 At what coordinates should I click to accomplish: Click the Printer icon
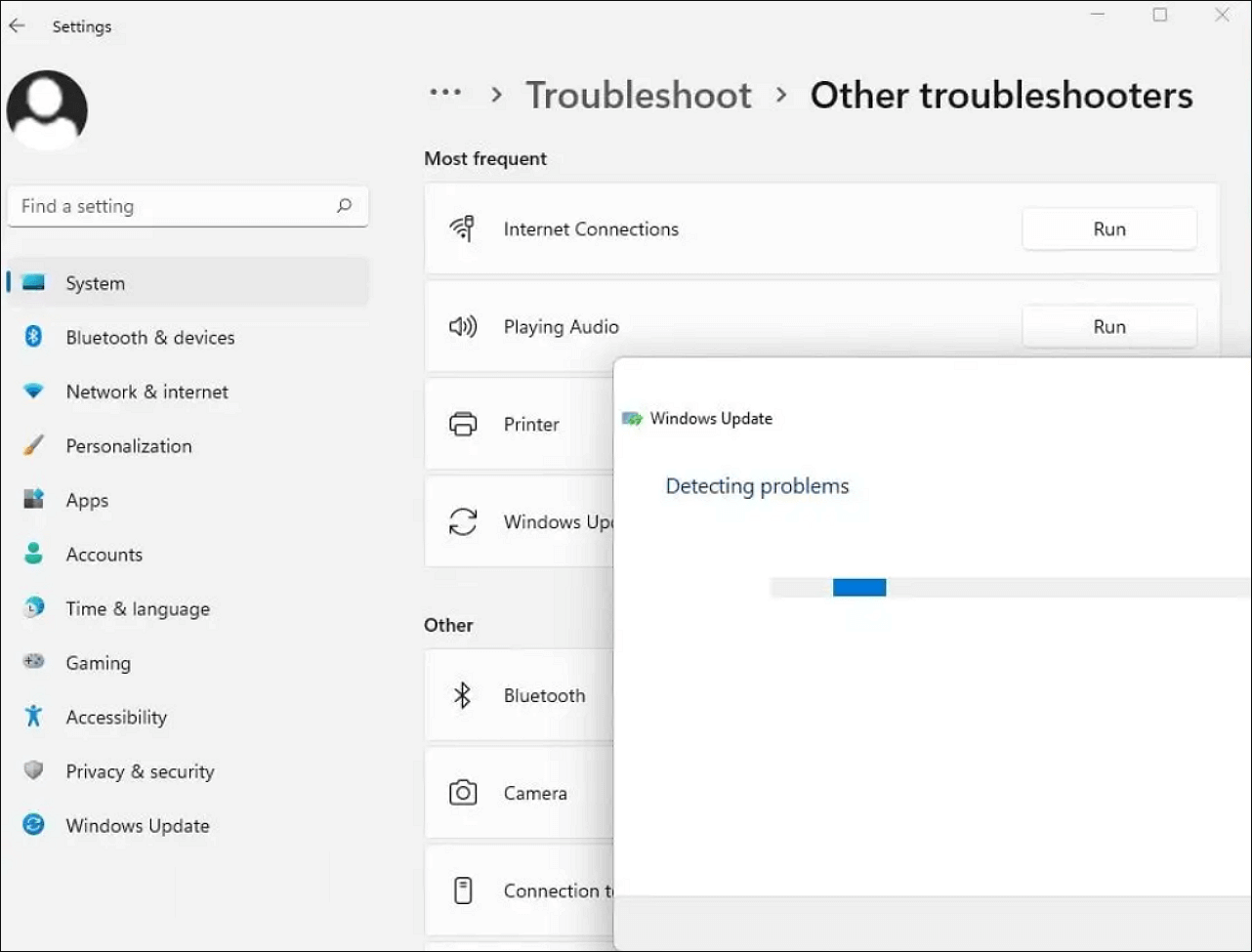tap(463, 424)
